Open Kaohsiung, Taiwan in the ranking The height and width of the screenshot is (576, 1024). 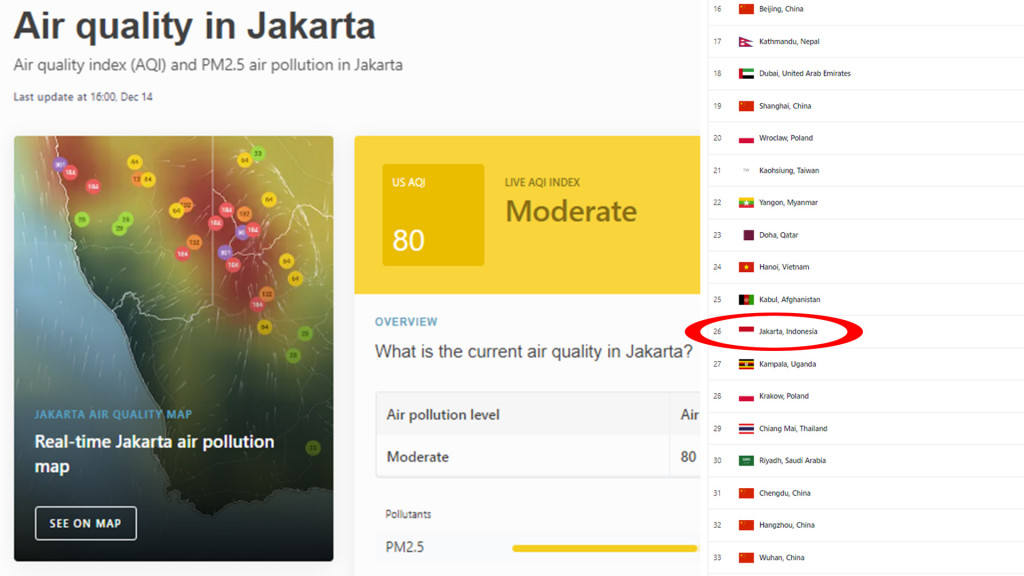pyautogui.click(x=789, y=170)
